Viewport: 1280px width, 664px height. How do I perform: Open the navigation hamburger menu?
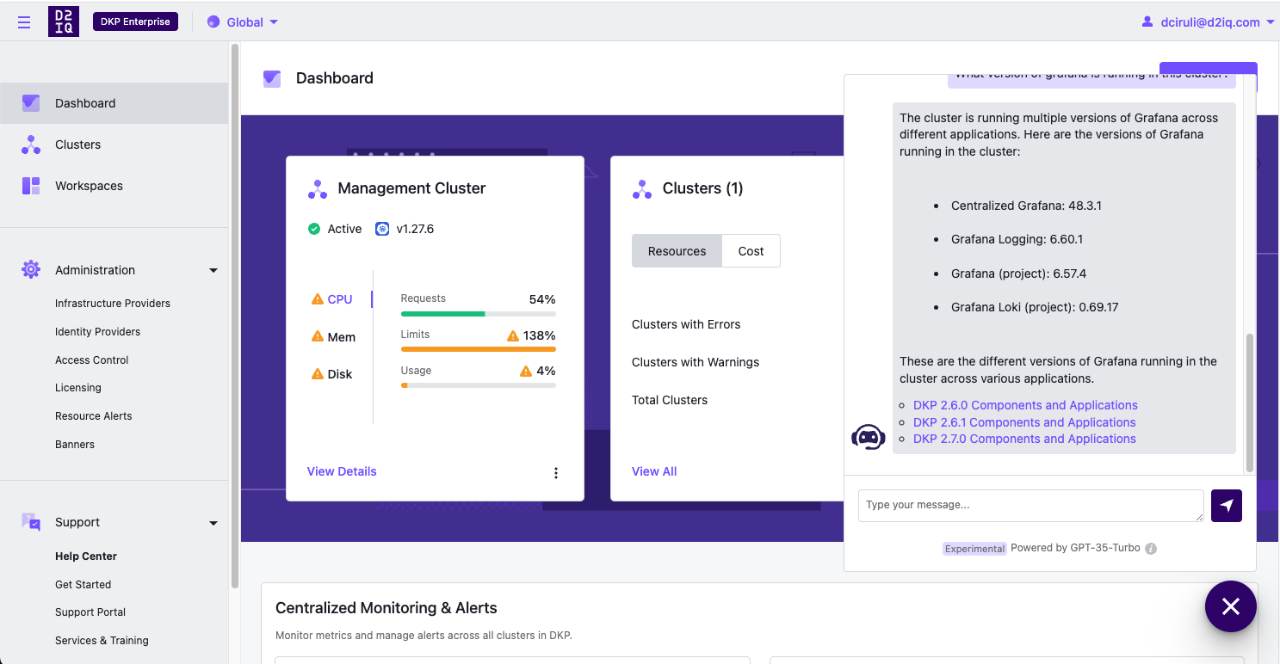coord(23,21)
